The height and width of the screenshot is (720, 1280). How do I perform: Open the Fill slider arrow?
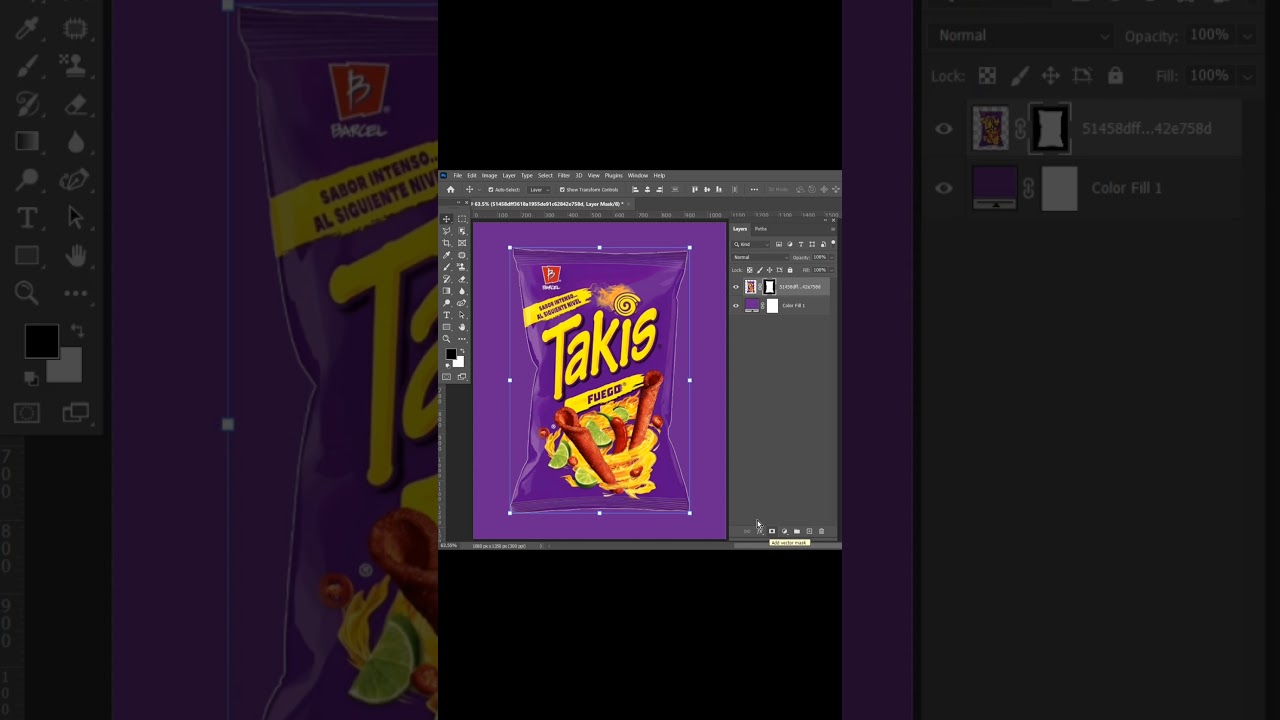pyautogui.click(x=832, y=270)
